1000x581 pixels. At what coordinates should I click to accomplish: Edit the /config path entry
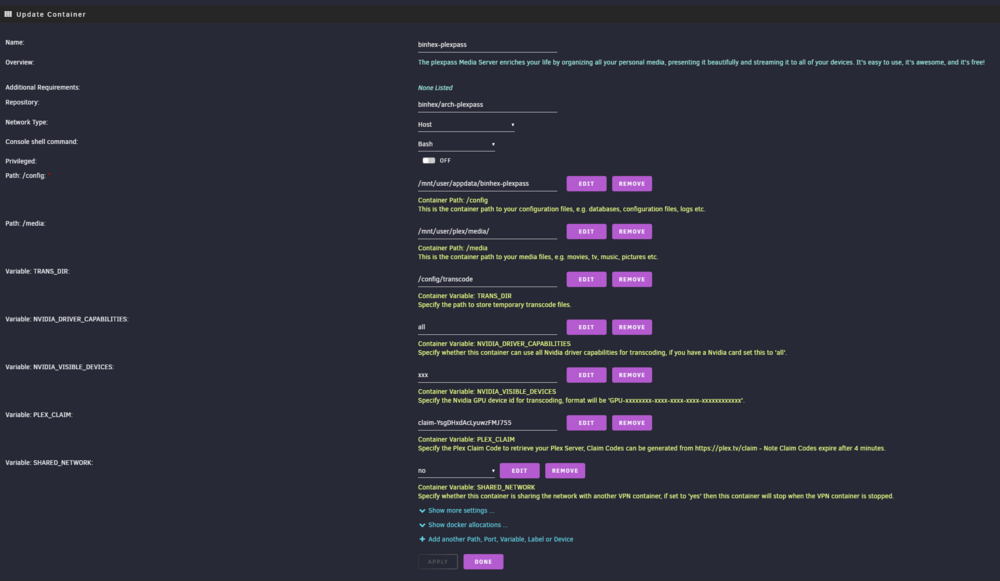[586, 184]
